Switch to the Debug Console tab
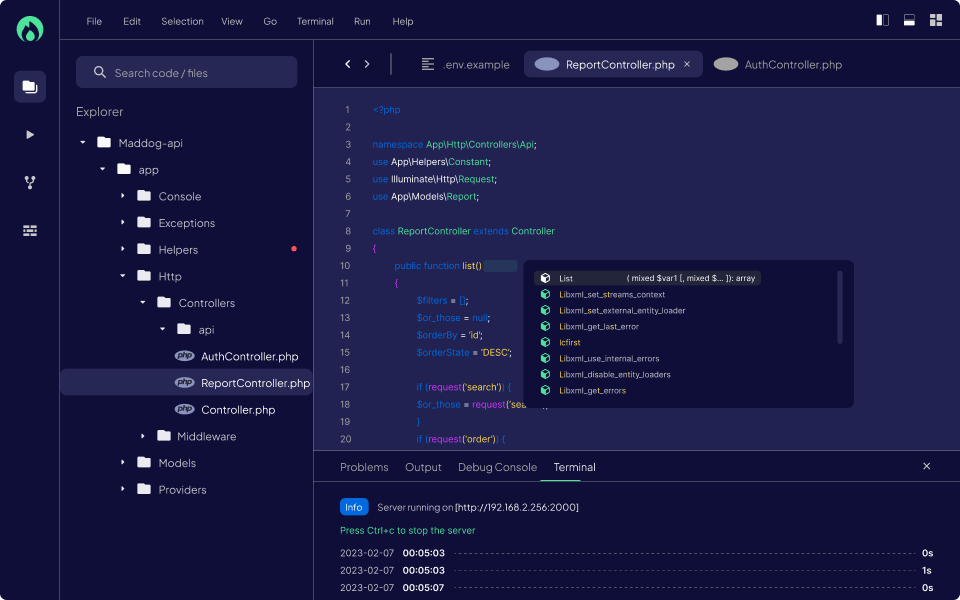Image resolution: width=960 pixels, height=600 pixels. [497, 467]
